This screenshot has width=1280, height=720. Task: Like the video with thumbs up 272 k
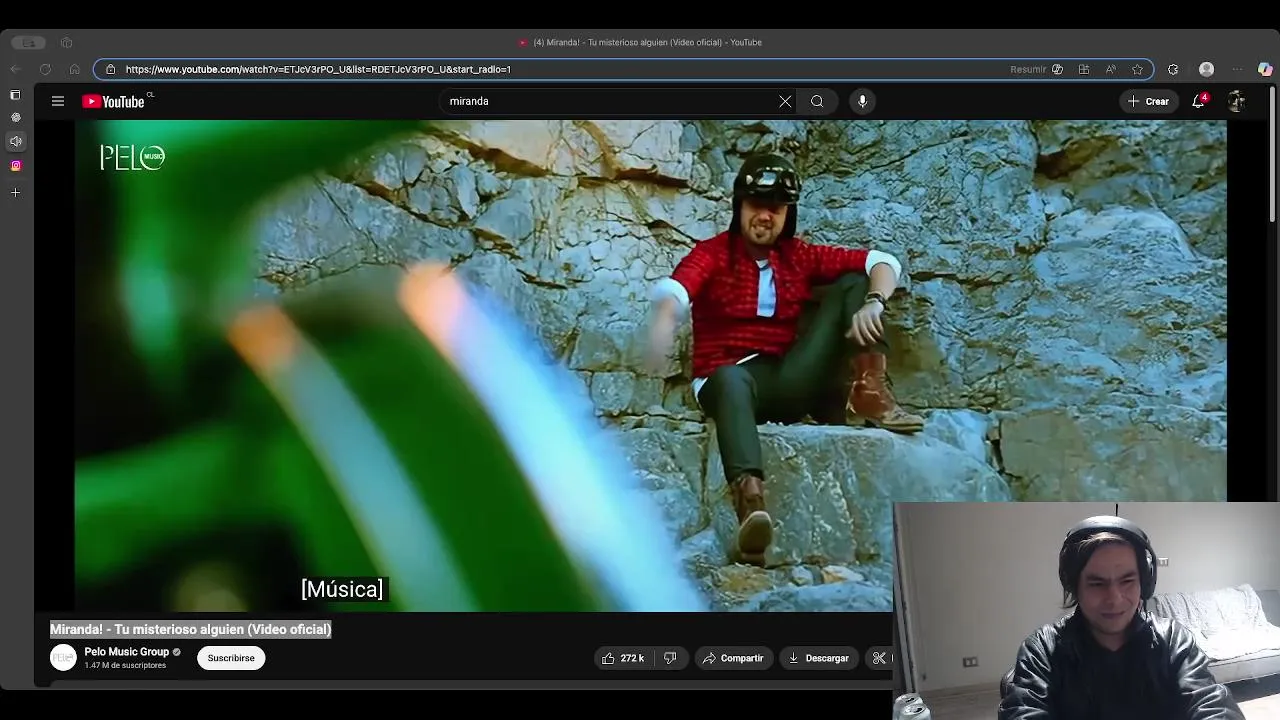622,658
